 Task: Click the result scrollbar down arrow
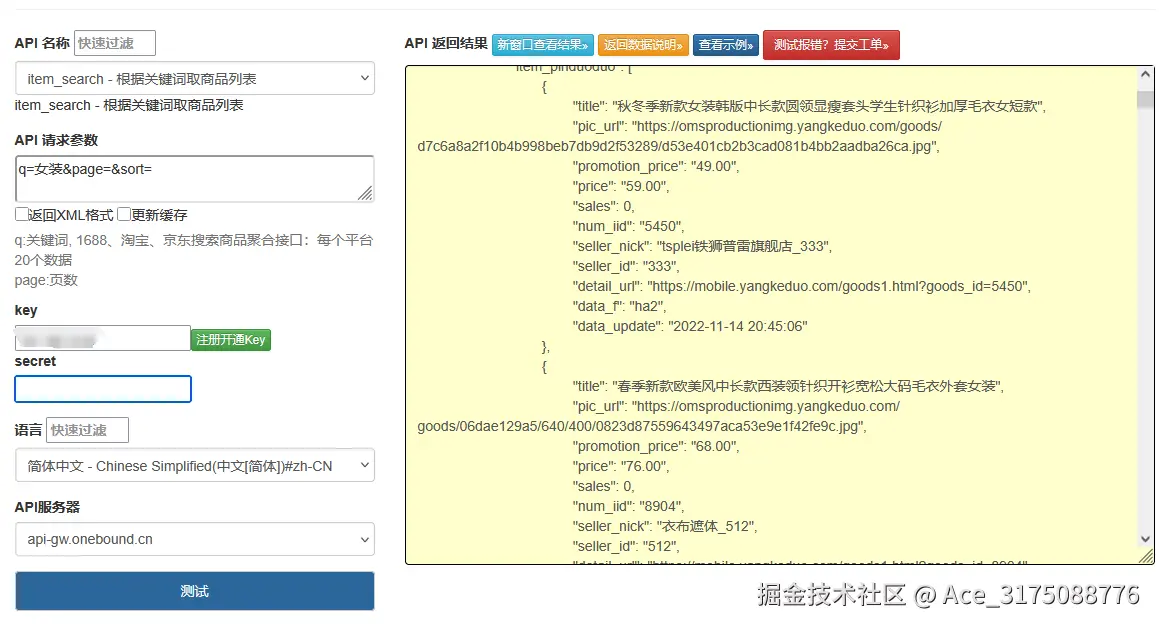coord(1145,539)
